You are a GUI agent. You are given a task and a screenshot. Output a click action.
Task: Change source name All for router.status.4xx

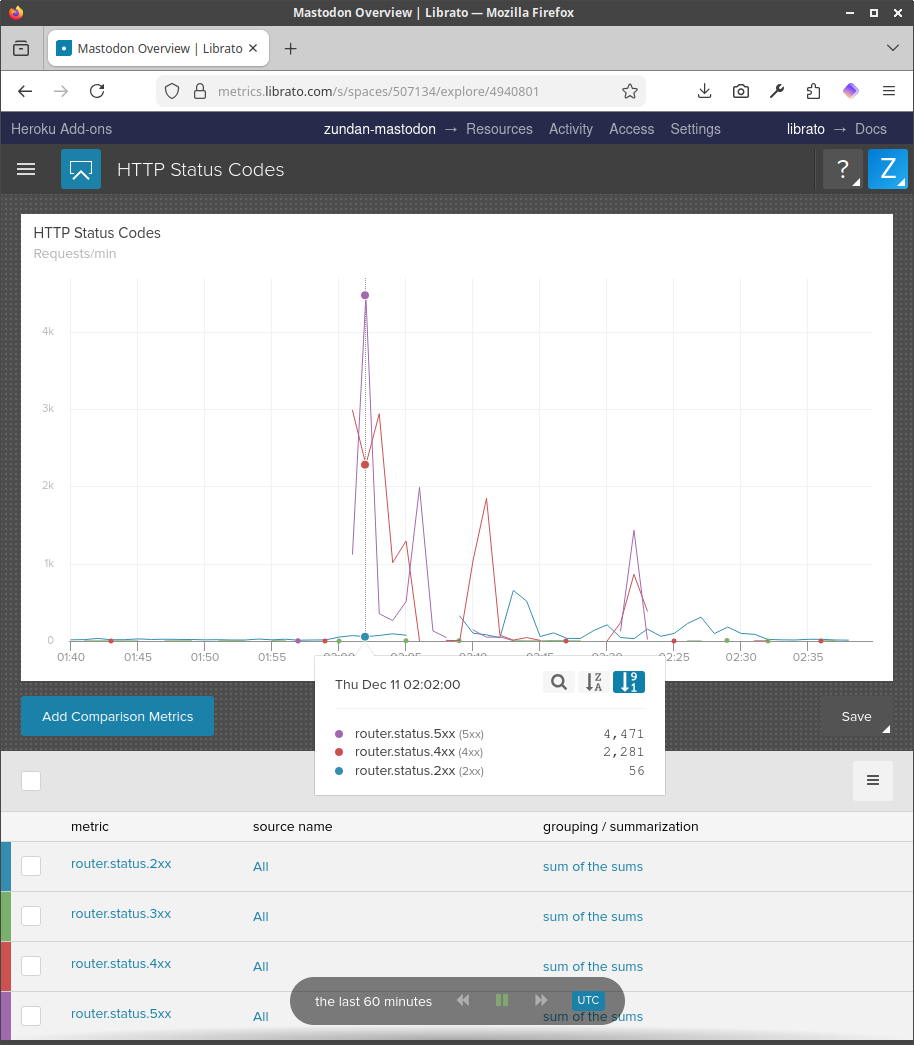click(261, 966)
